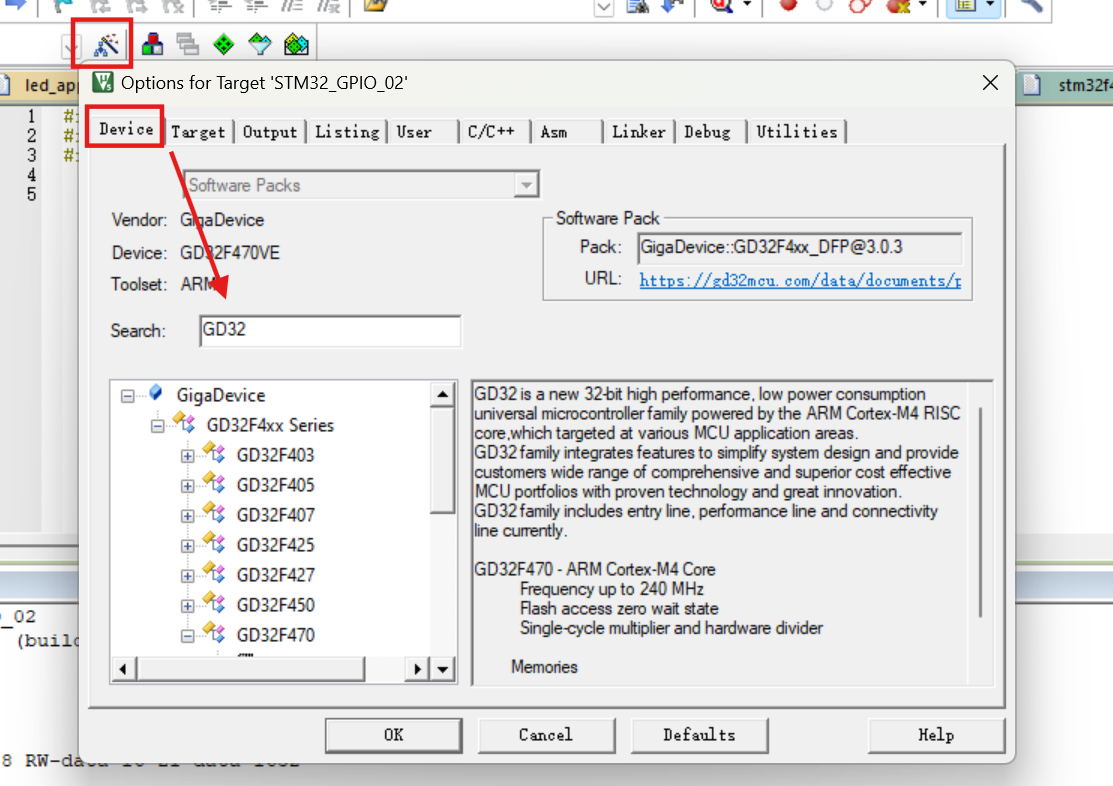The height and width of the screenshot is (786, 1113).
Task: Collapse the GD32F470 node
Action: [x=187, y=635]
